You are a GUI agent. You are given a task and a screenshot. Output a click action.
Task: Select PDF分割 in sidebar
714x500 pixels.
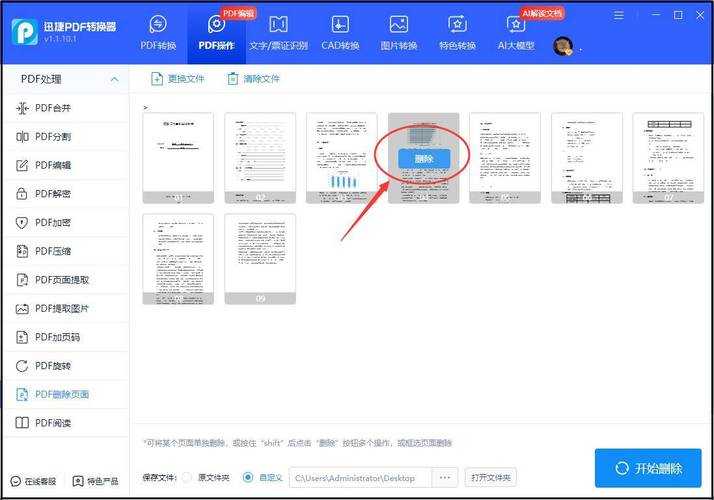coord(66,137)
